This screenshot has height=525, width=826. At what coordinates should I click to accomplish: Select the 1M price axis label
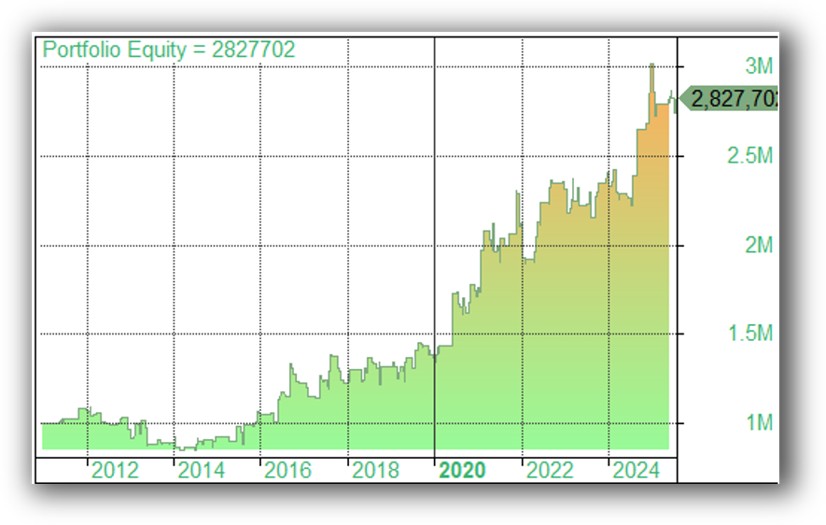(x=760, y=422)
